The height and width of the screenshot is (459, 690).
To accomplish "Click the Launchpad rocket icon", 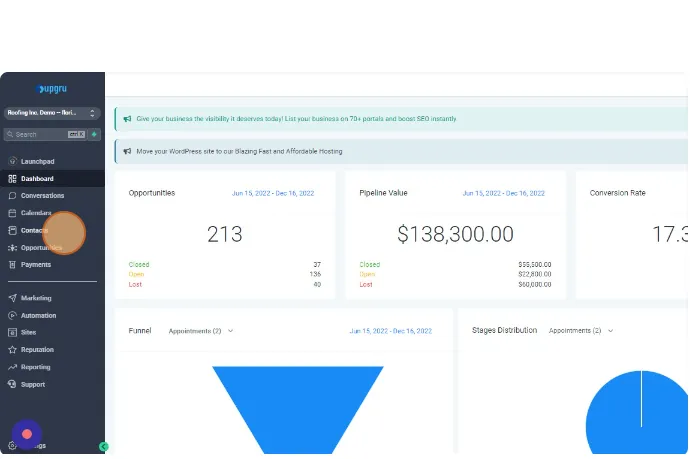I will 12,161.
